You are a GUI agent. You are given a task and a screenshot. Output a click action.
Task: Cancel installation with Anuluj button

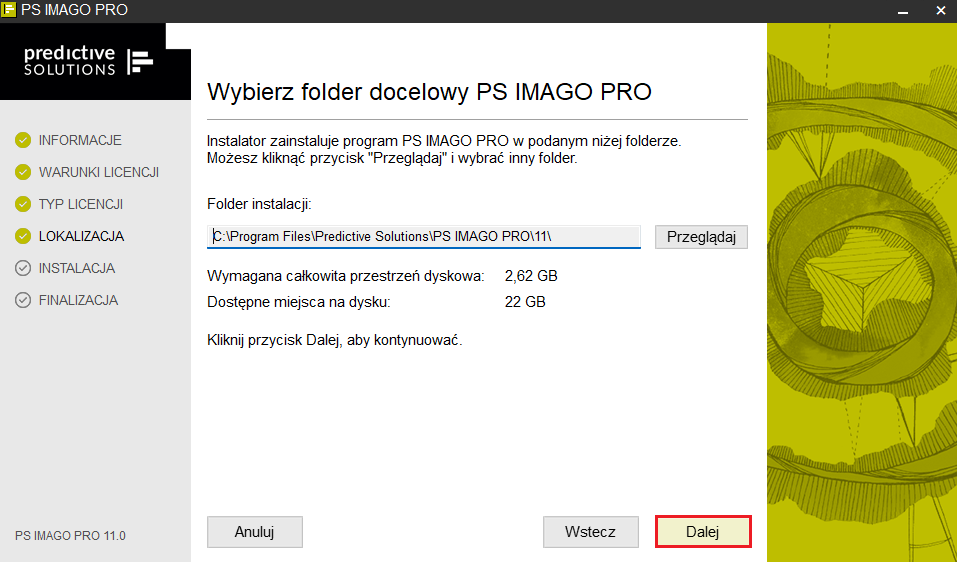click(255, 531)
